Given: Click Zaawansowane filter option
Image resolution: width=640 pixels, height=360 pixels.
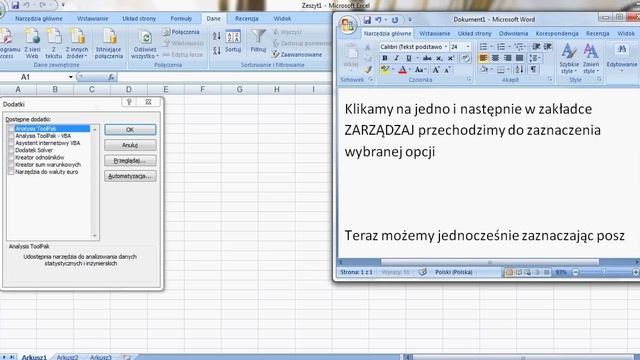Looking at the screenshot, I should click(x=298, y=54).
